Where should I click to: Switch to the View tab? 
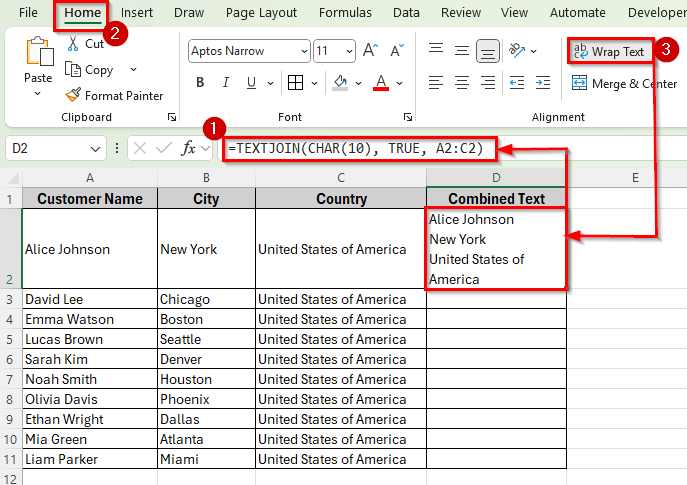coord(514,13)
